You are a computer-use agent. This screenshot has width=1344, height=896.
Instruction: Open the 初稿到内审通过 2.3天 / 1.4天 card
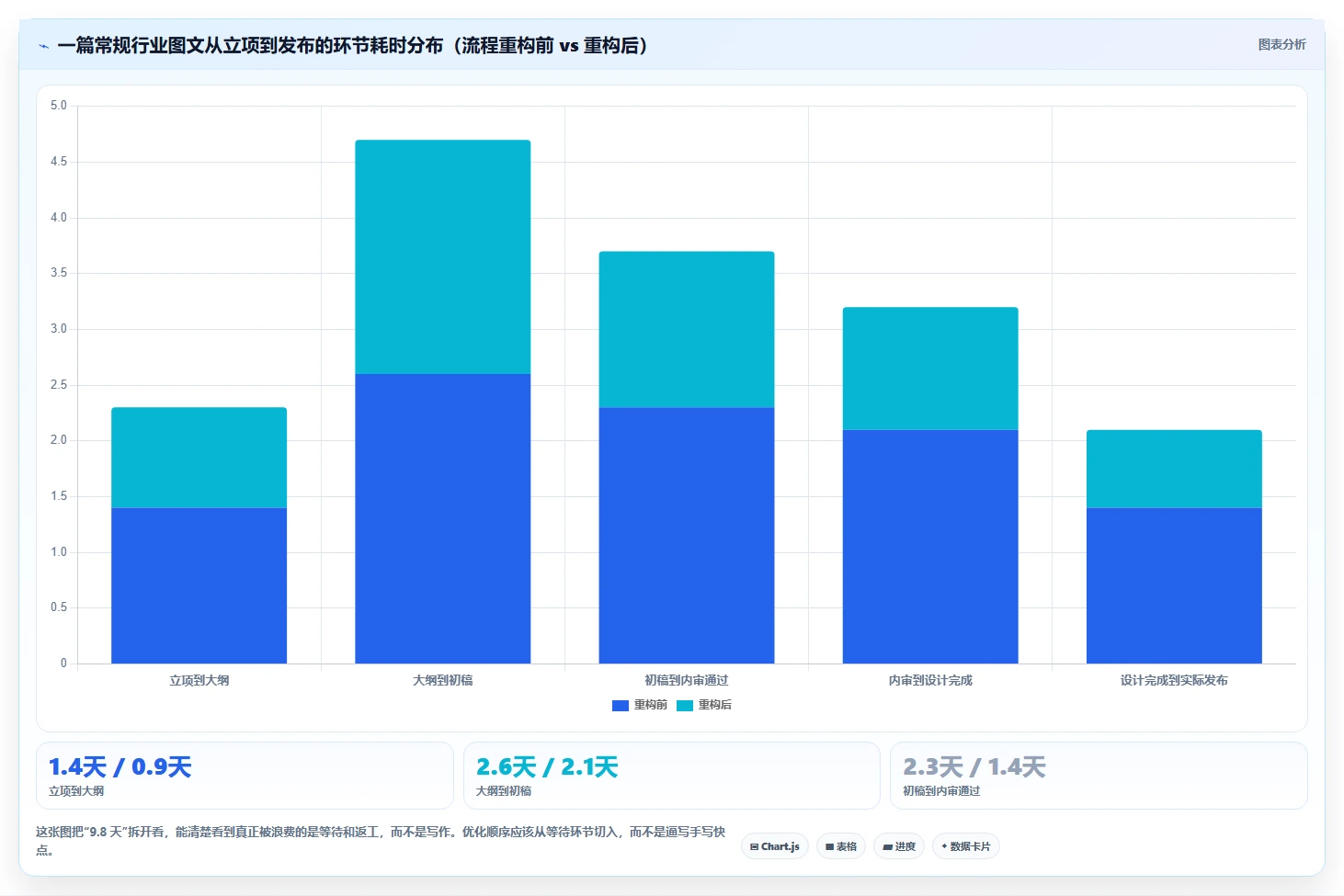(1099, 776)
